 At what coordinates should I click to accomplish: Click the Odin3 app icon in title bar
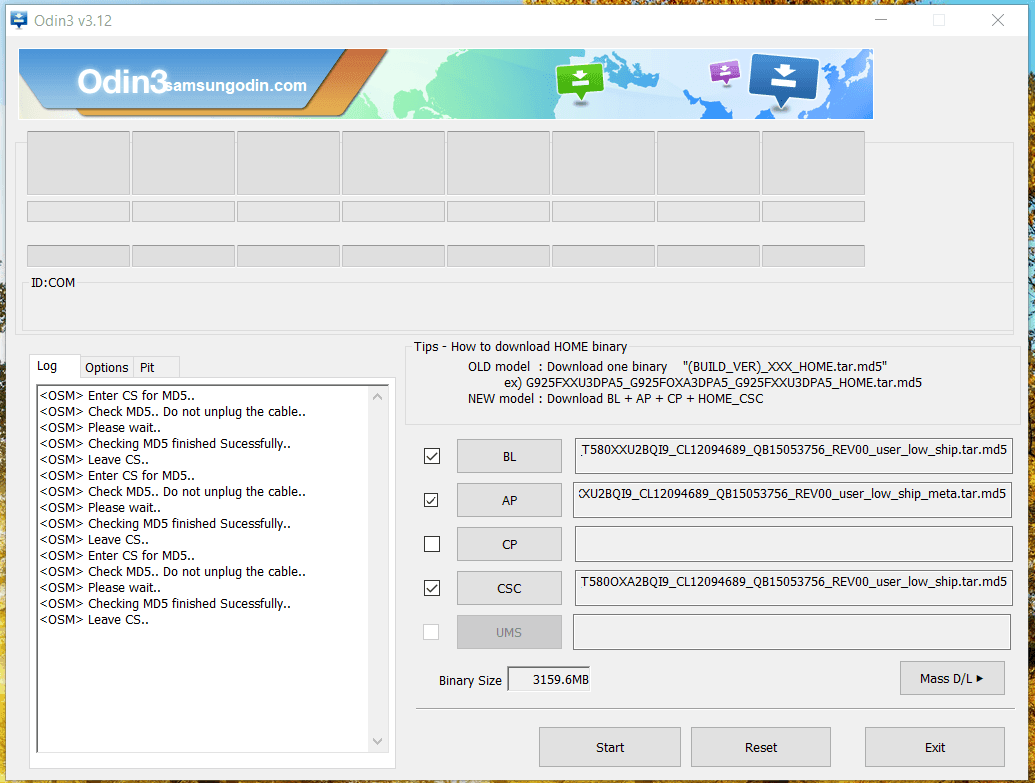point(19,20)
